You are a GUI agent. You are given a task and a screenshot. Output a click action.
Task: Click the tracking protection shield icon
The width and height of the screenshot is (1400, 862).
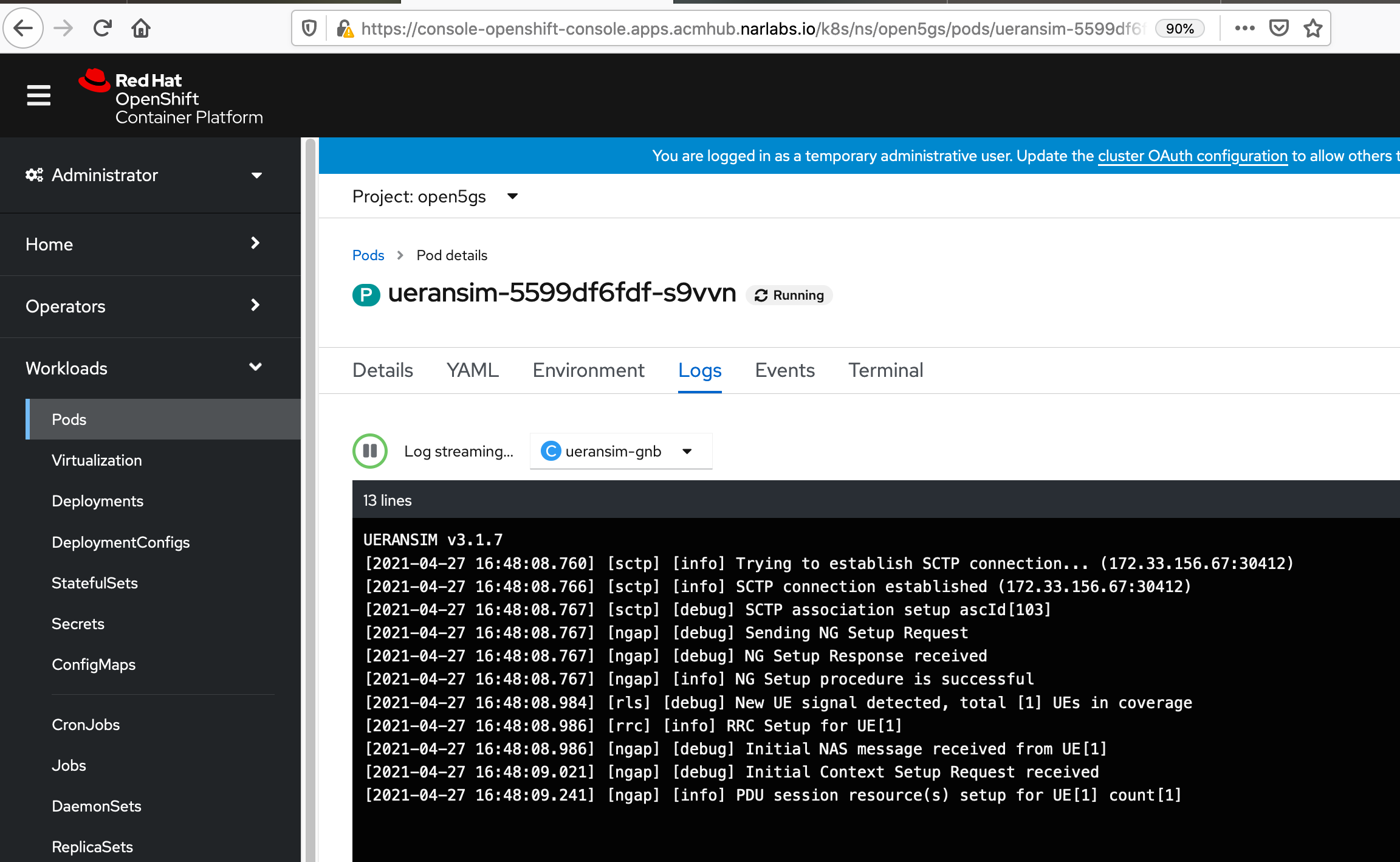[x=309, y=28]
